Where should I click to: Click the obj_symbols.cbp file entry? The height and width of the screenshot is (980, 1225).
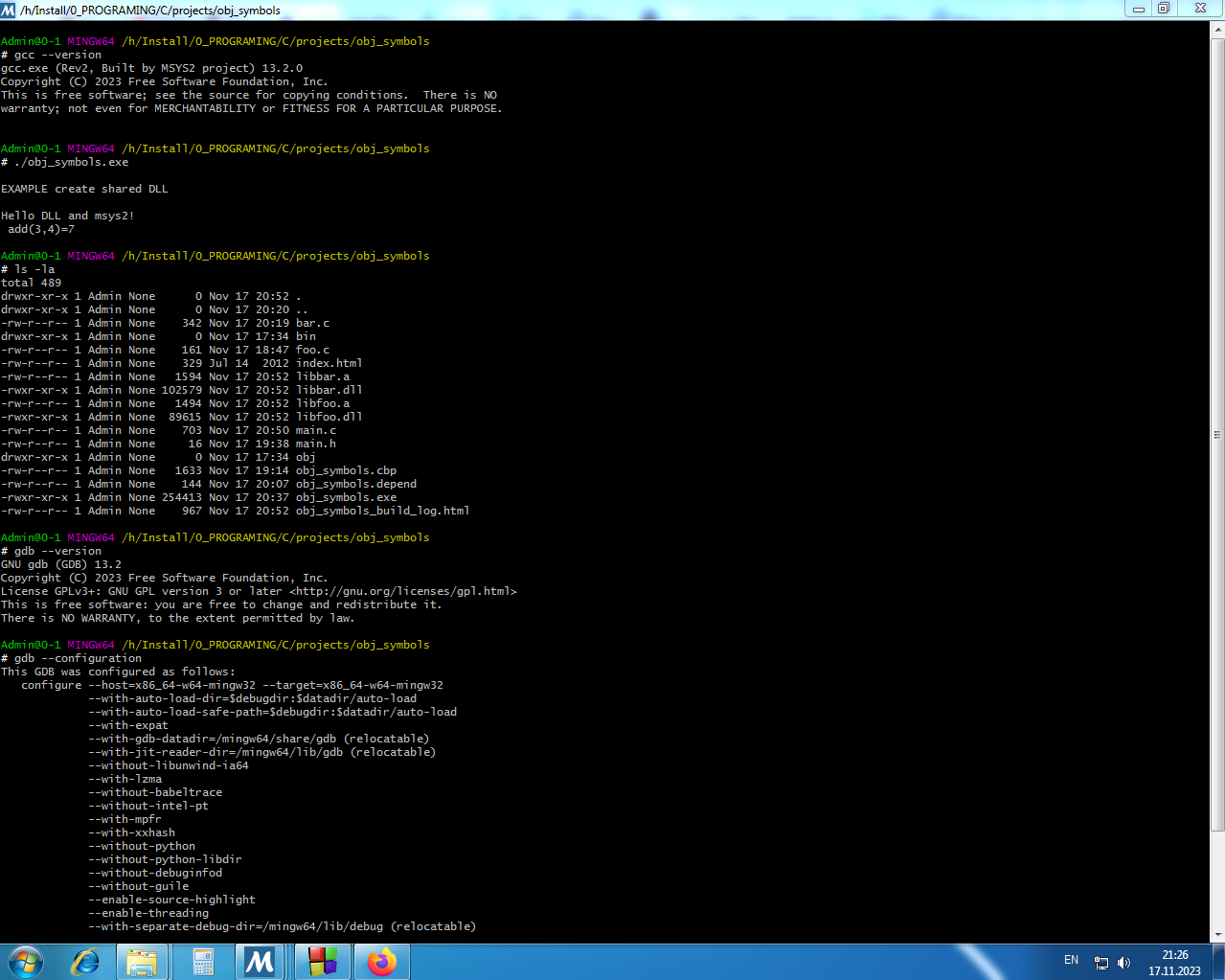198,470
